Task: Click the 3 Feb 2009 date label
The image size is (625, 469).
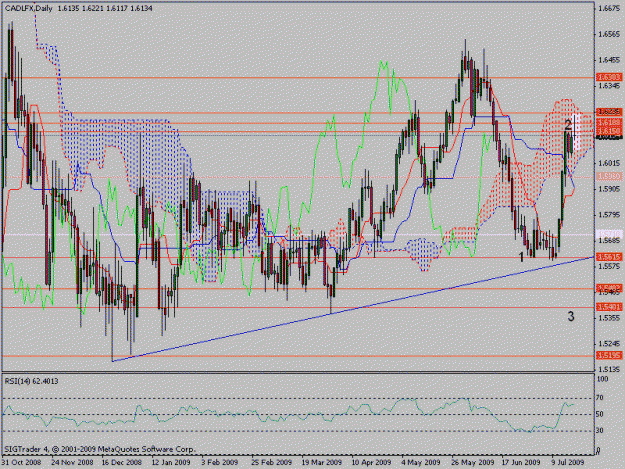Action: [220, 462]
